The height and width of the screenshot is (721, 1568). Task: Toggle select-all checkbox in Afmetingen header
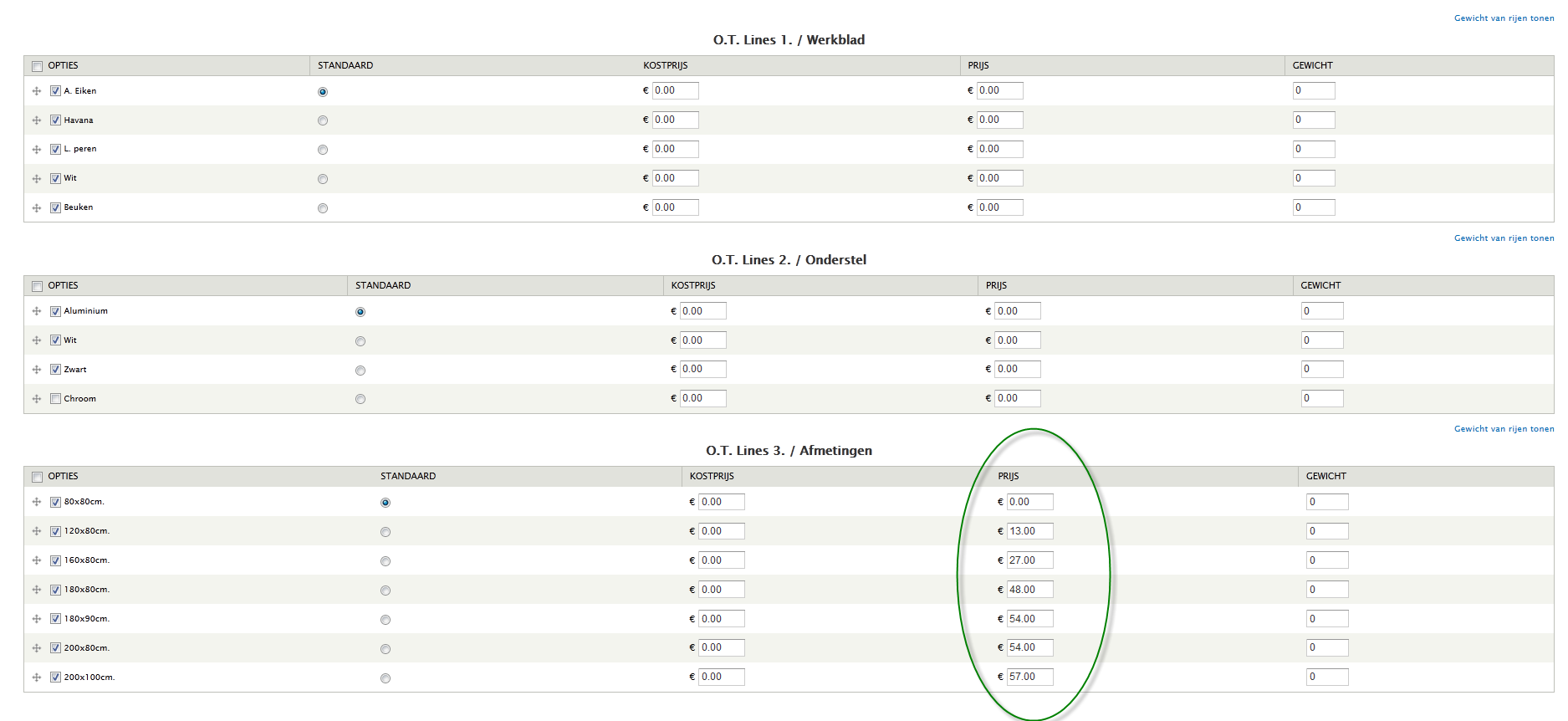tap(37, 477)
